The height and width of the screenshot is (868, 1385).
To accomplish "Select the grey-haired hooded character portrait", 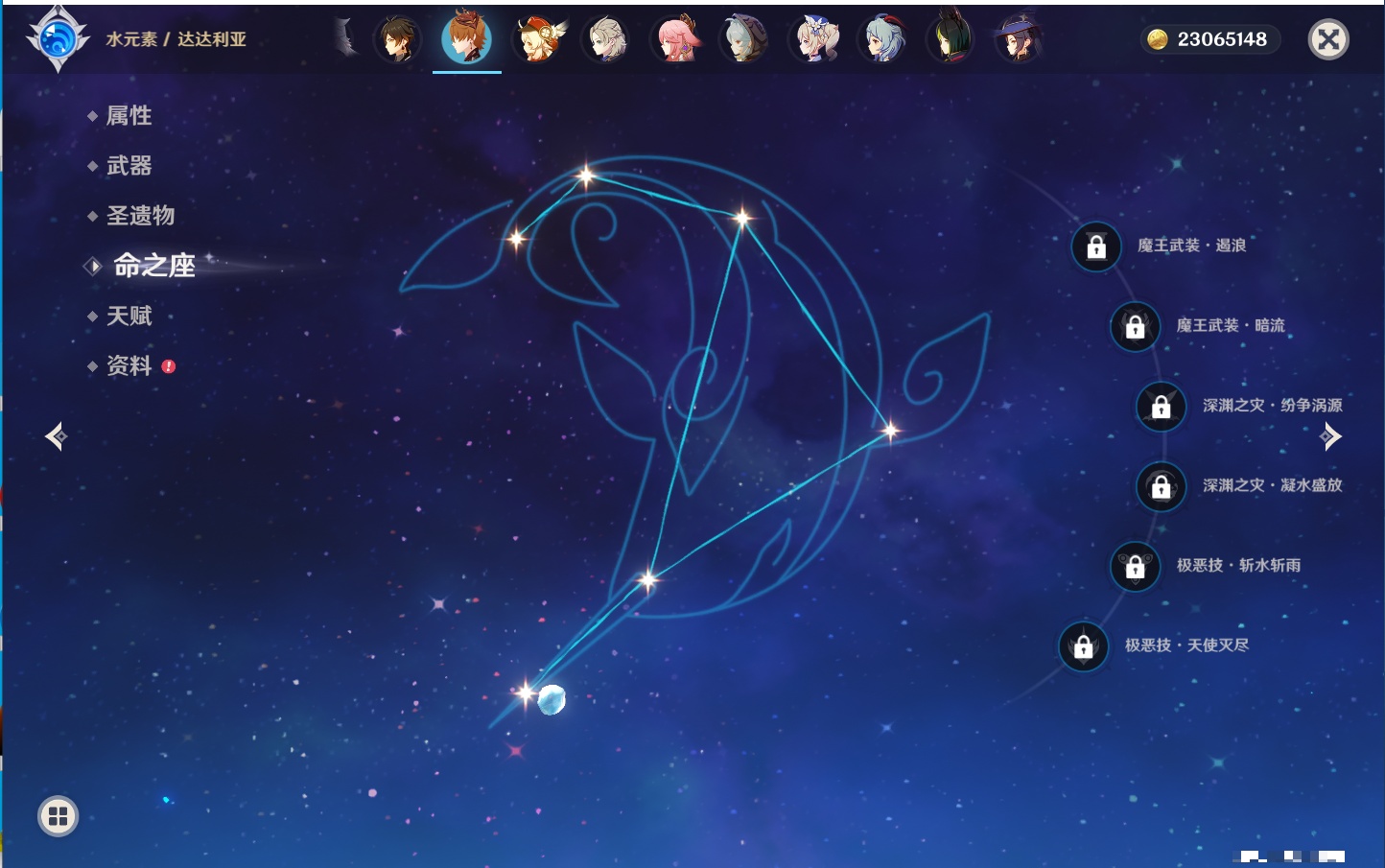I will point(744,39).
